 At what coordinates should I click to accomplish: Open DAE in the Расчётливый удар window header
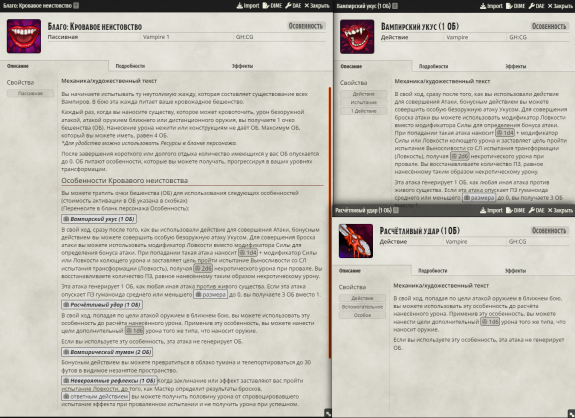tap(537, 210)
